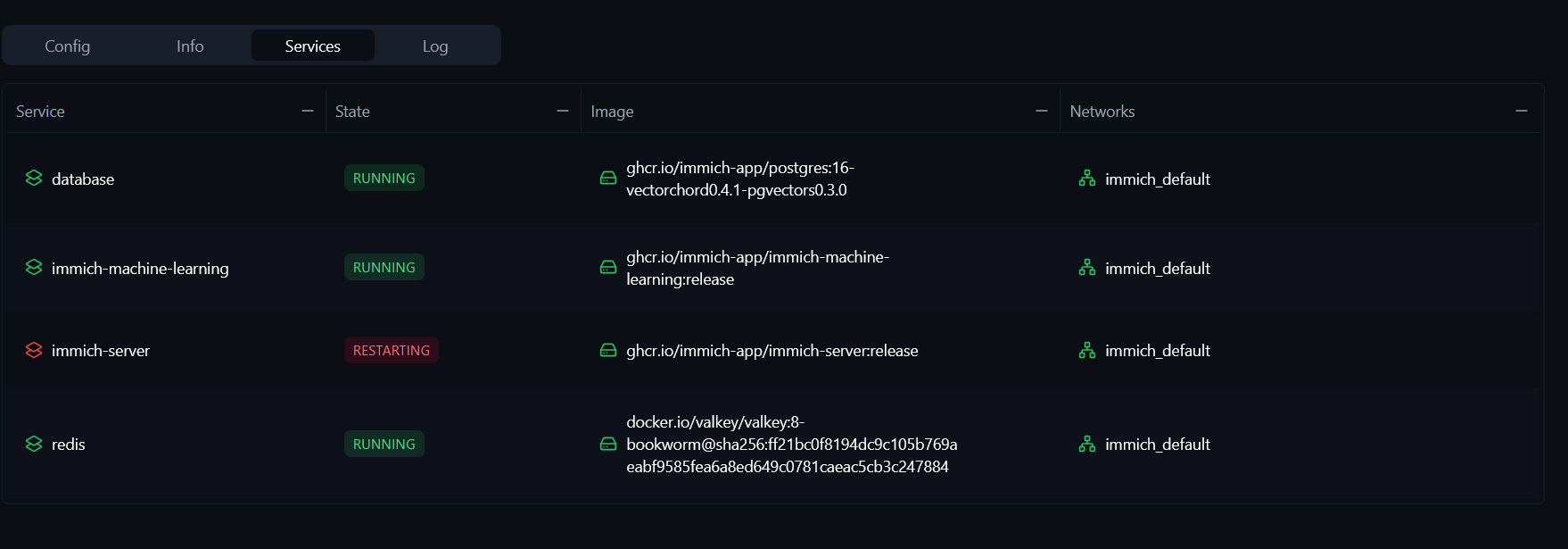The height and width of the screenshot is (549, 1568).
Task: Click the redis row network icon
Action: tap(1087, 444)
